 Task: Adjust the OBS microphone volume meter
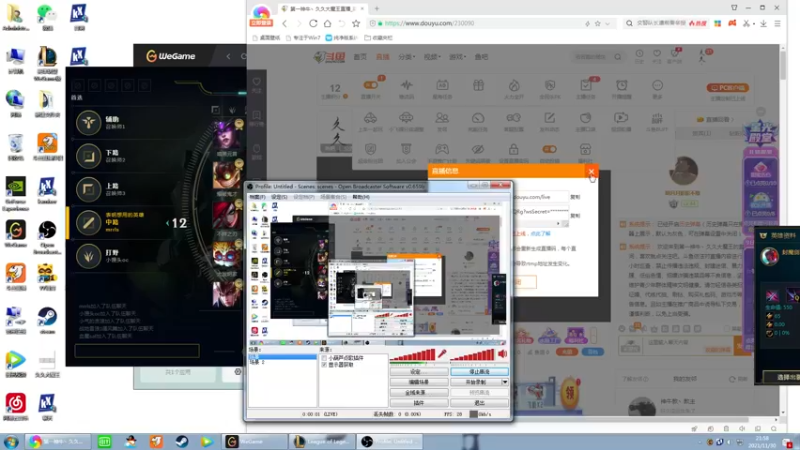point(413,355)
